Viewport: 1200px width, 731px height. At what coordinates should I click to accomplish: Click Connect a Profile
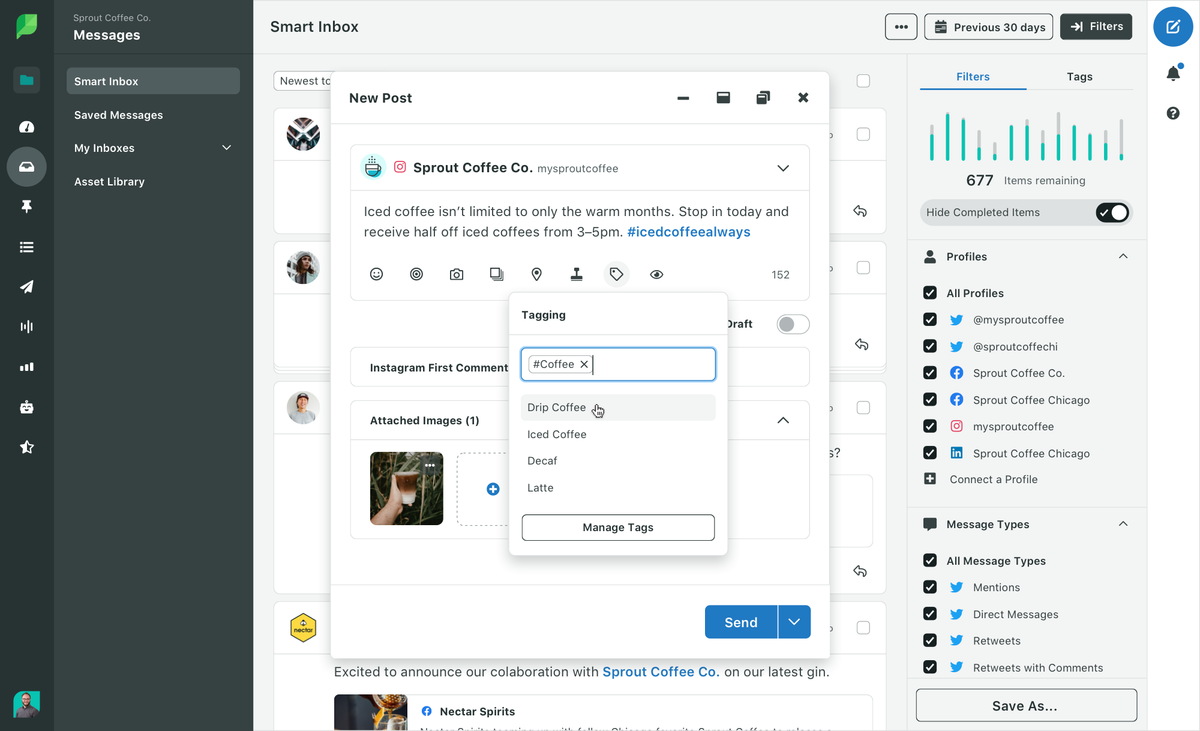993,479
